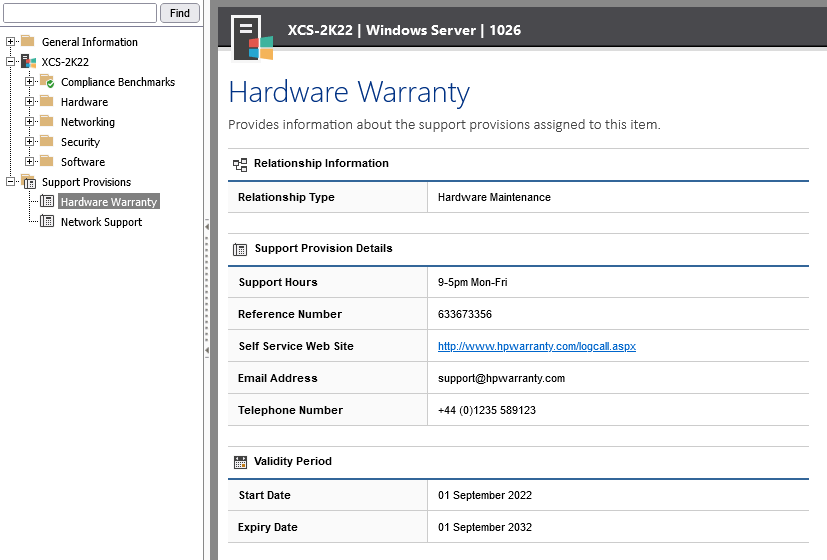Select Support Provisions in the tree
Screen dimensions: 827x560
click(86, 182)
